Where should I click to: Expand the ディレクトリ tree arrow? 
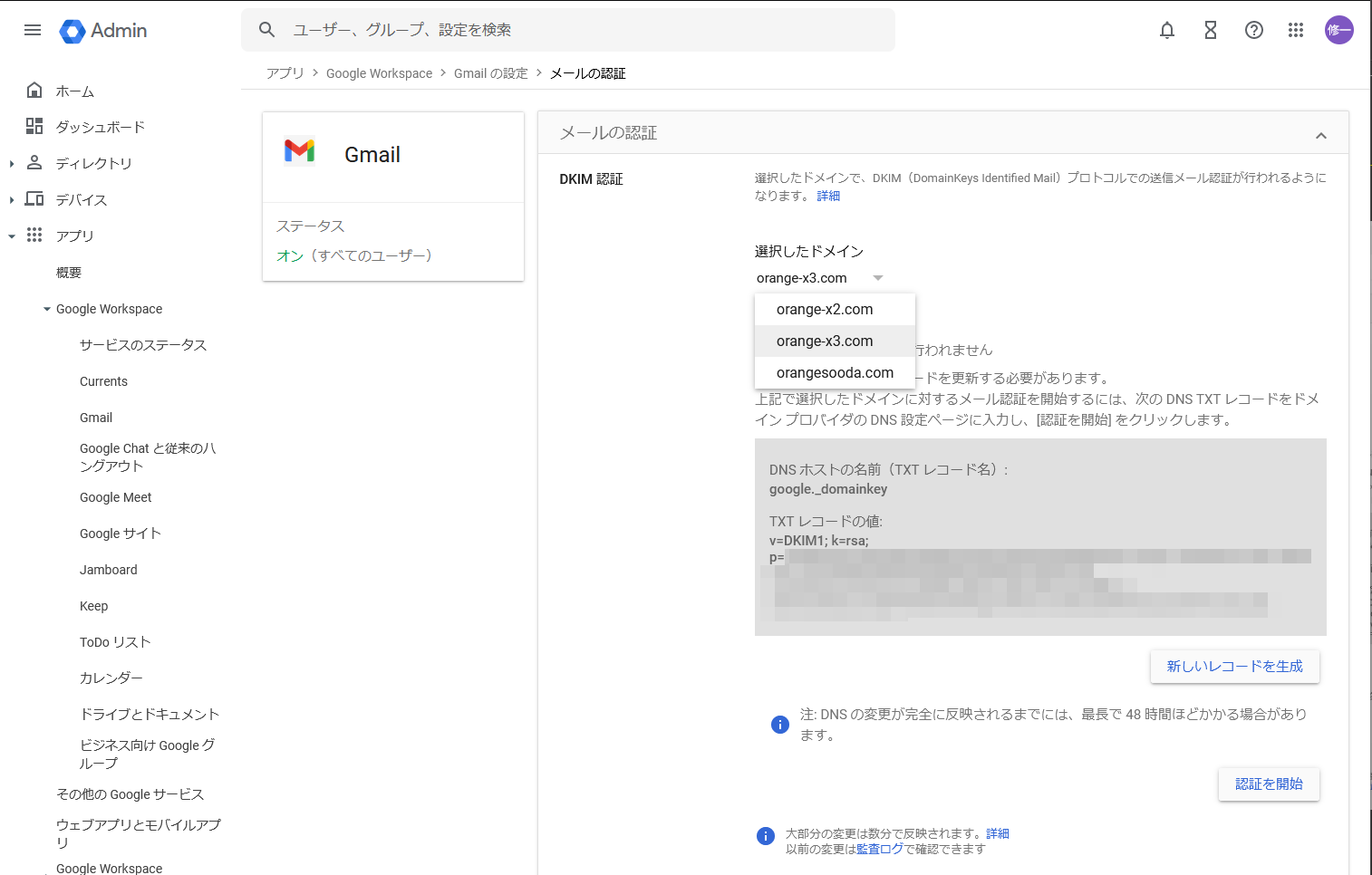coord(12,164)
